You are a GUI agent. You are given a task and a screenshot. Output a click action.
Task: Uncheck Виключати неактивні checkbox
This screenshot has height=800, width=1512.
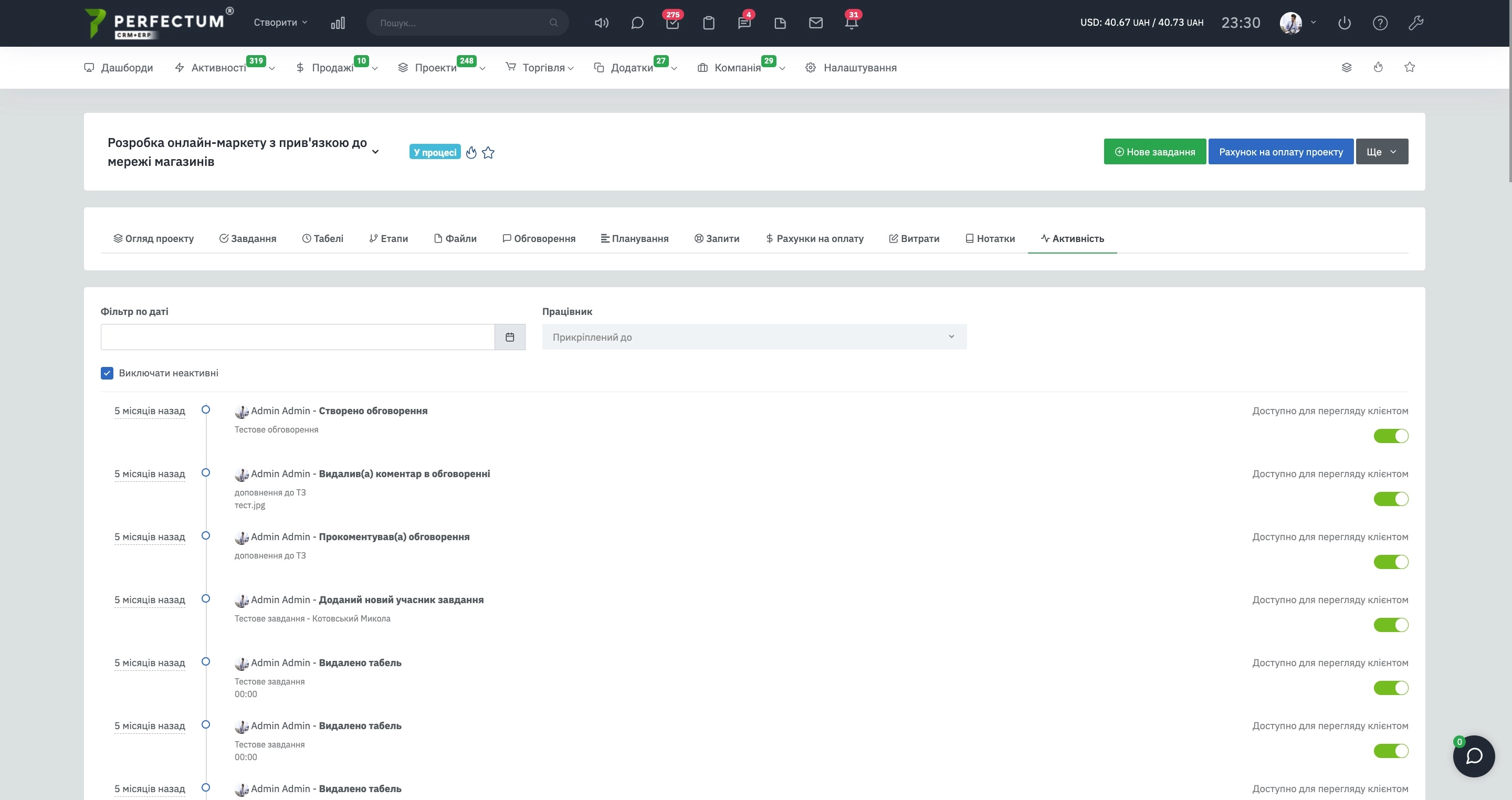[x=107, y=373]
